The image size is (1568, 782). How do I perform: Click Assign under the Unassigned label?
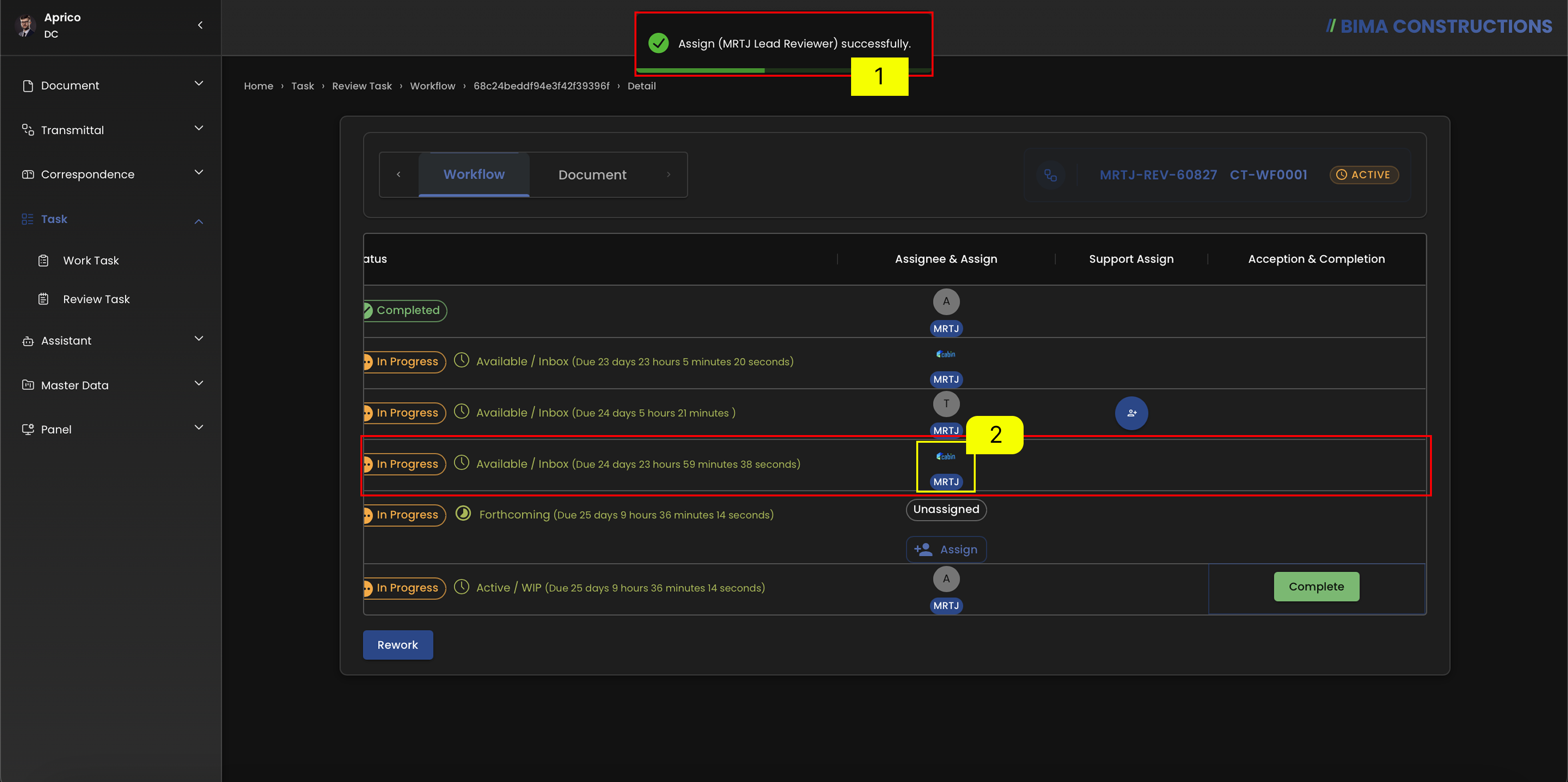[946, 550]
